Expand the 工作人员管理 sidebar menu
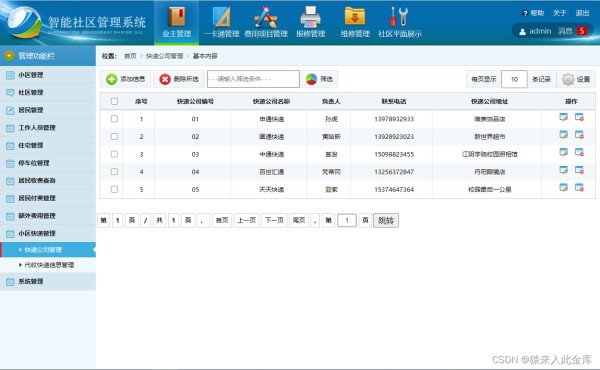600x370 pixels. (48, 128)
